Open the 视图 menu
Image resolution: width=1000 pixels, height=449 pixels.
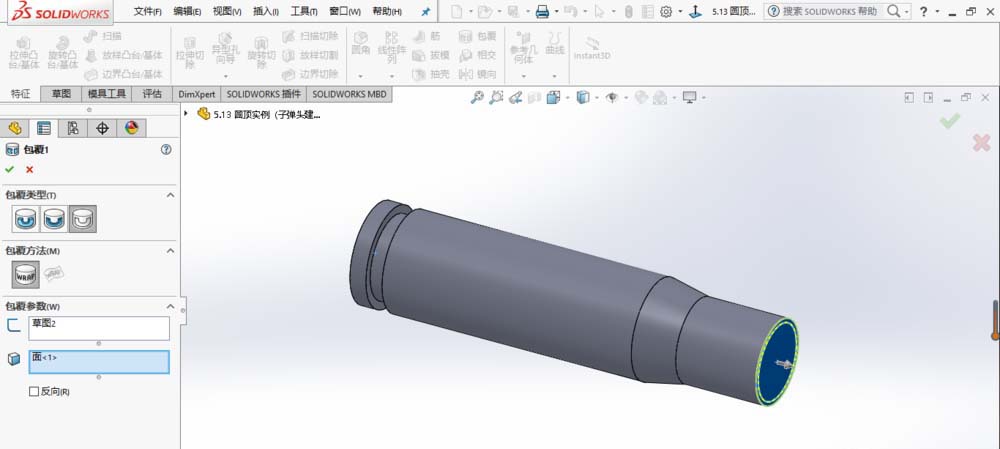click(226, 11)
